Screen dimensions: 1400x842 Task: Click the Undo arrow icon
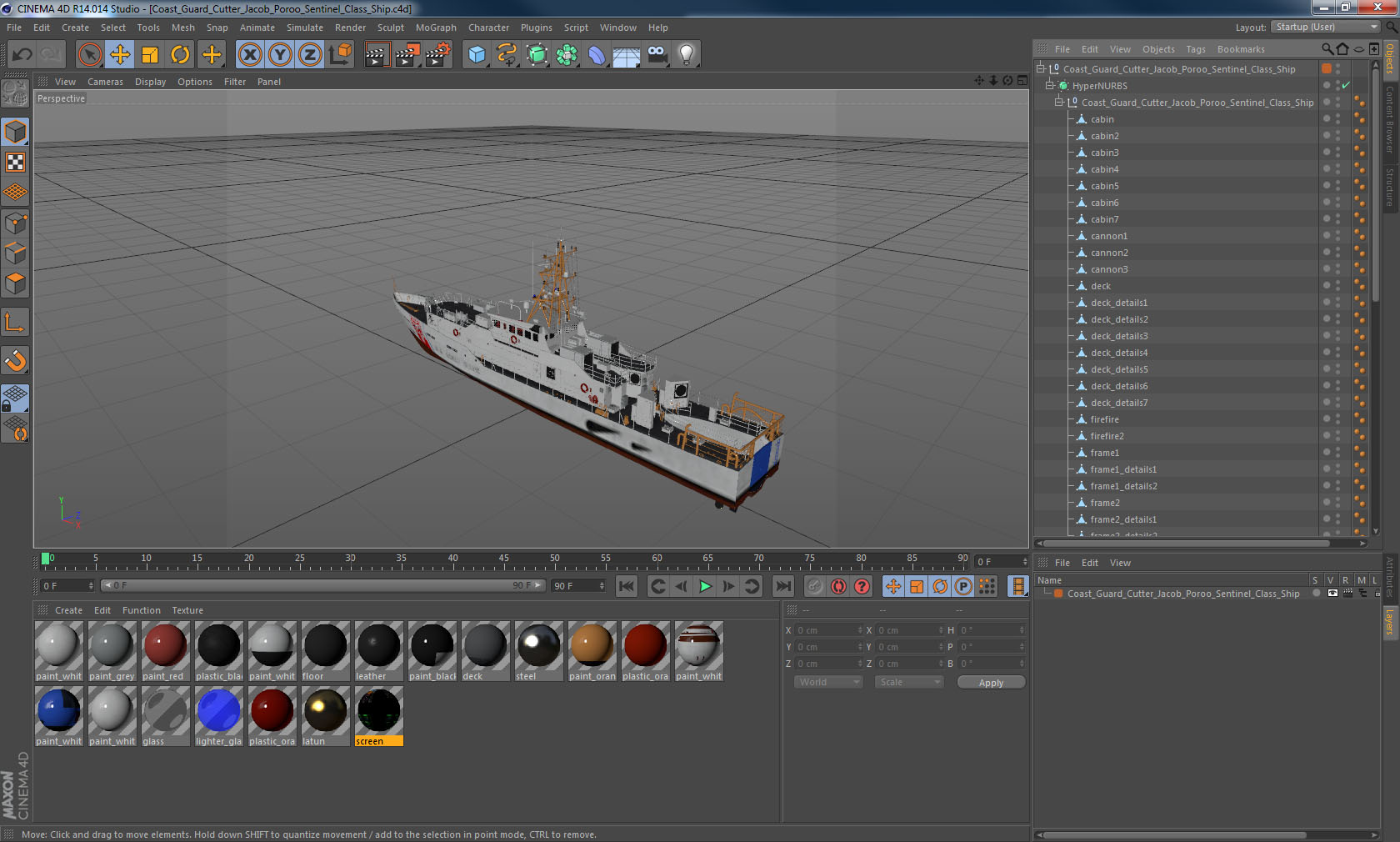pos(22,55)
